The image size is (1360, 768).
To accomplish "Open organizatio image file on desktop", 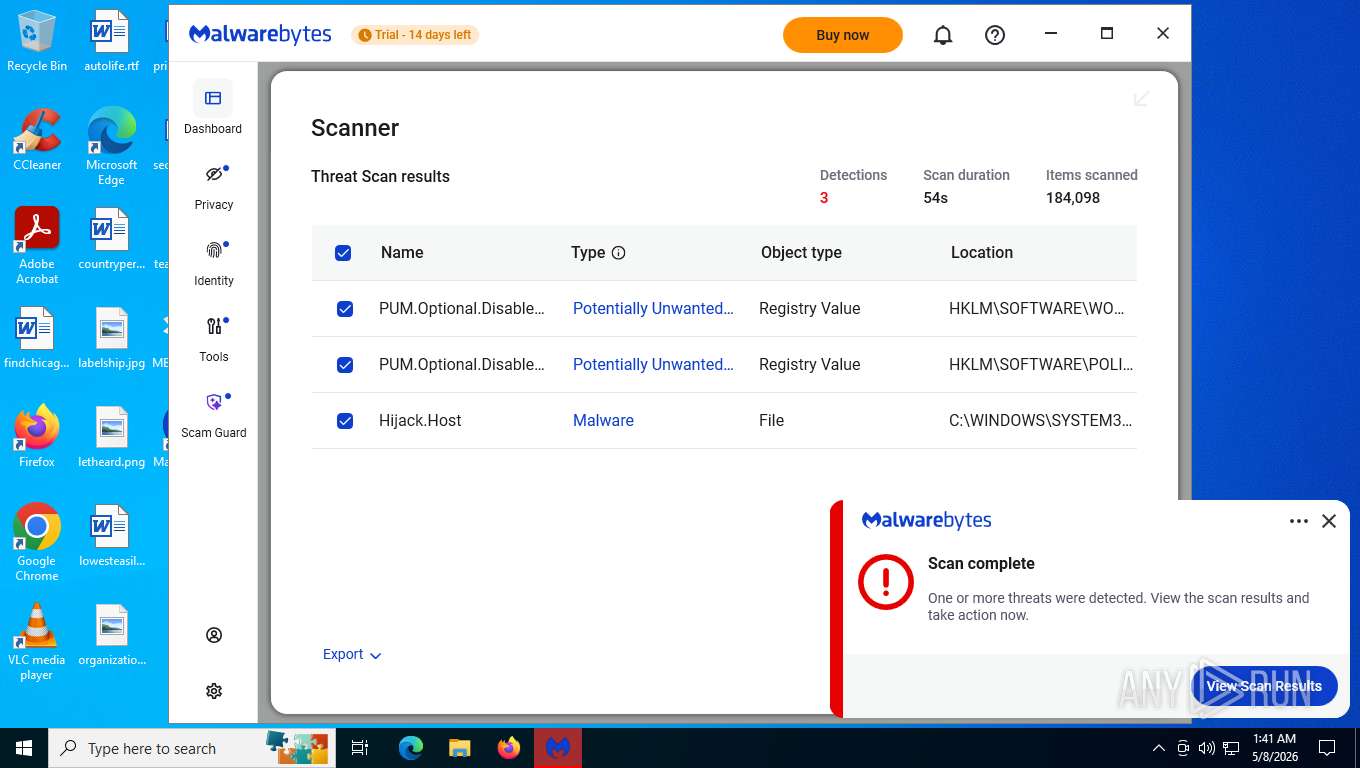I will (111, 635).
